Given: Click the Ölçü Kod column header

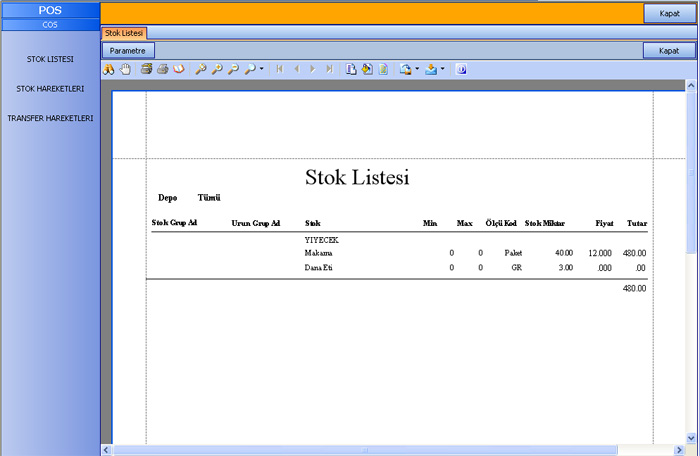Looking at the screenshot, I should pos(501,223).
